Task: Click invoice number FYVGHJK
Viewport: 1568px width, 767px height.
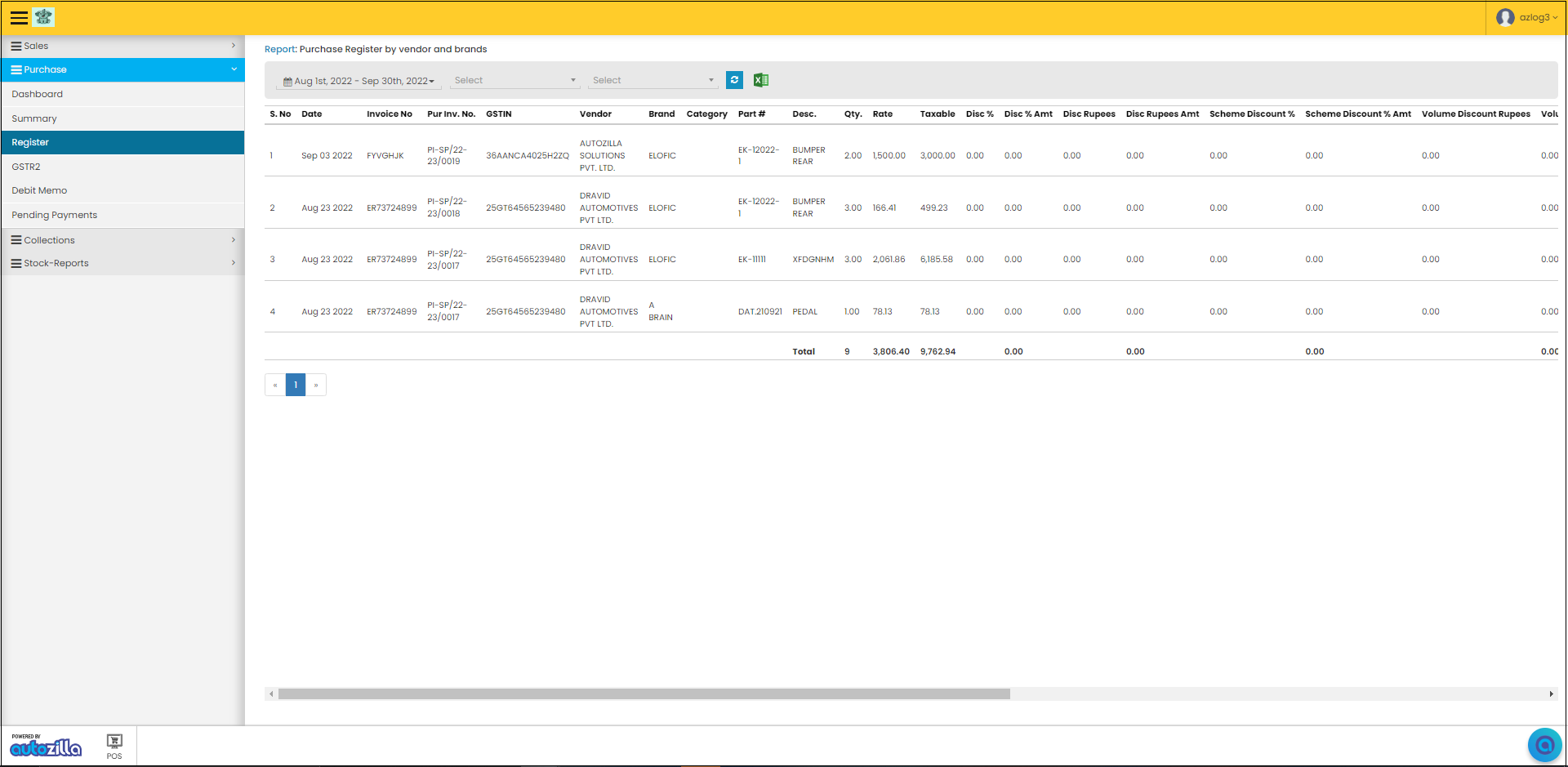Action: 385,156
